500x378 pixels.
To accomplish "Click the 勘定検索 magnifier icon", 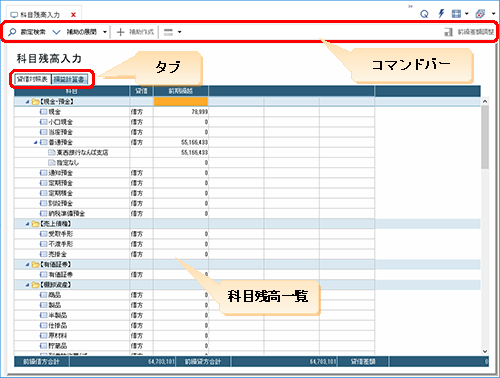I will point(12,32).
